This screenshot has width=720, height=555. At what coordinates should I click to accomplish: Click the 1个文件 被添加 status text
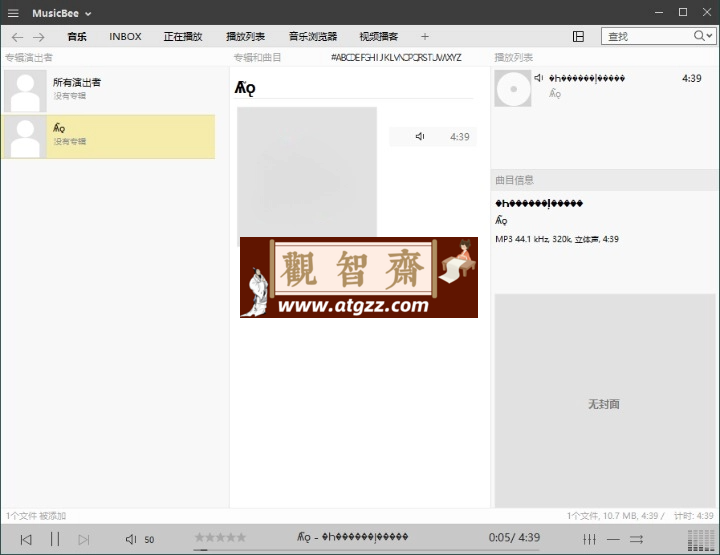point(36,516)
